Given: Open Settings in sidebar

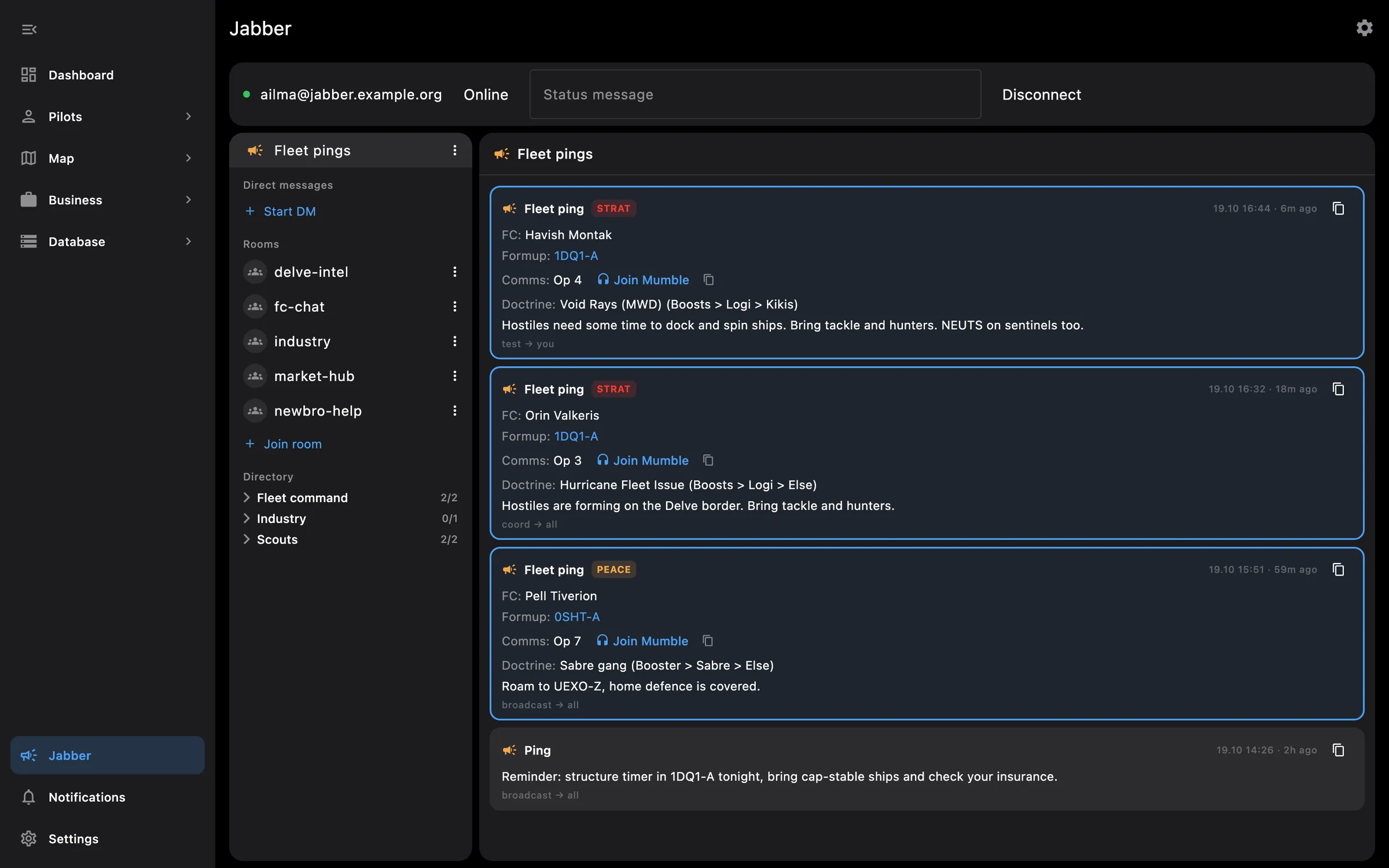Looking at the screenshot, I should [x=108, y=839].
